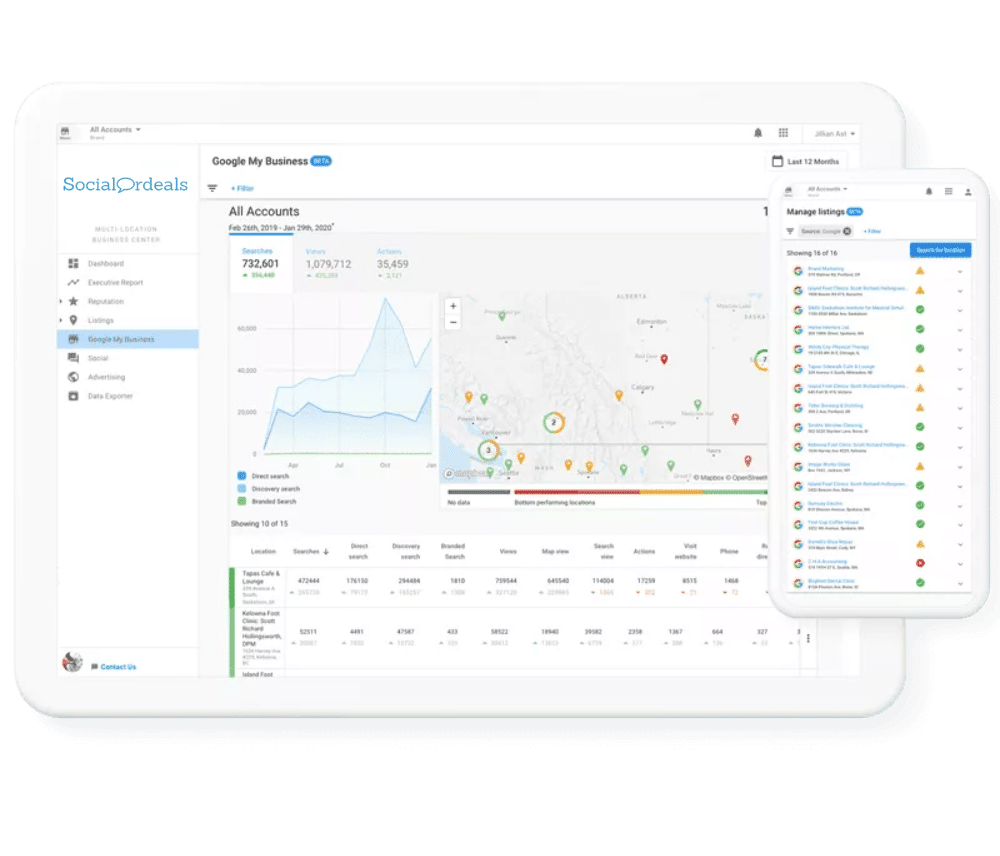1000x856 pixels.
Task: Zoom out on the map
Action: (x=453, y=323)
